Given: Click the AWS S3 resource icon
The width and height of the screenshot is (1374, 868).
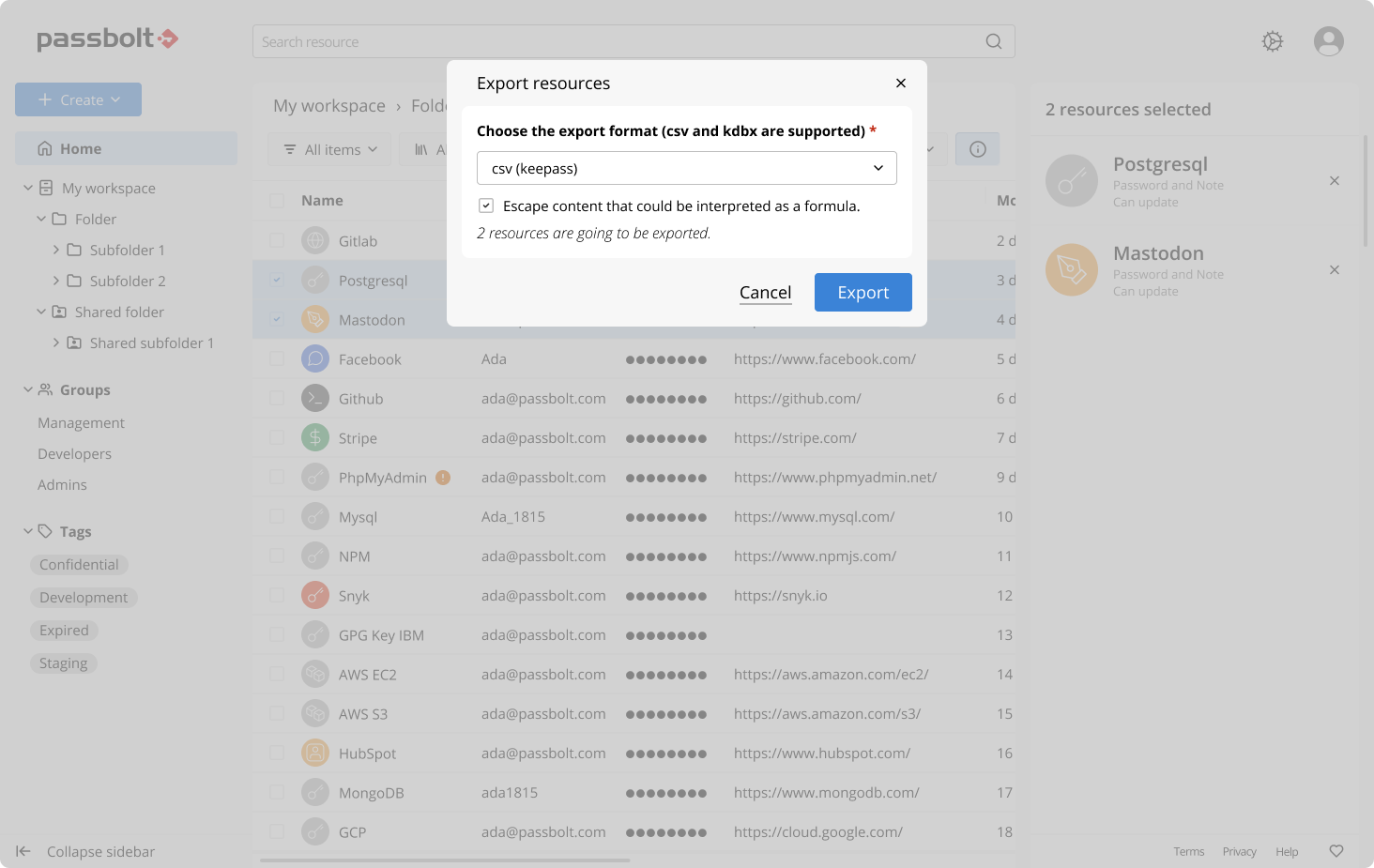Looking at the screenshot, I should (315, 714).
